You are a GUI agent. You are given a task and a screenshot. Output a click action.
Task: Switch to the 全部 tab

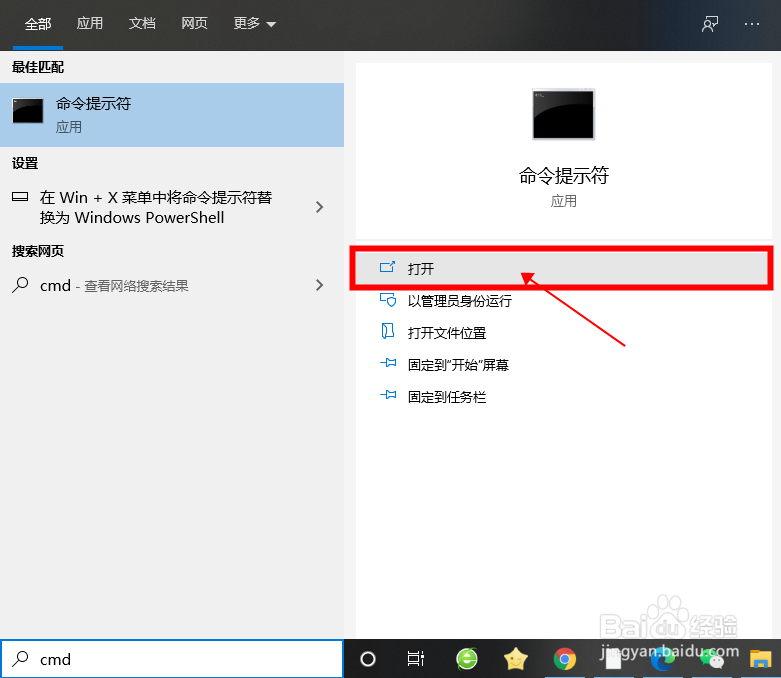pos(38,23)
